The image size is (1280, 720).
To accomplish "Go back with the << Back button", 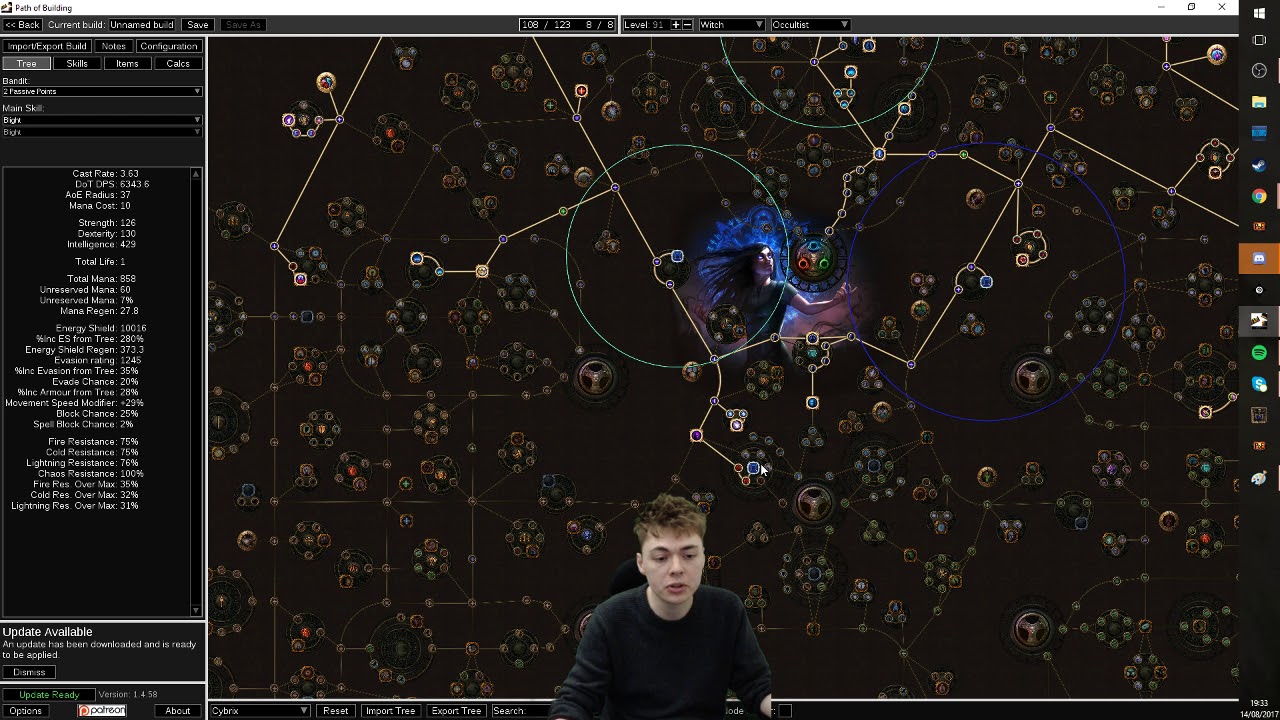I will tap(22, 24).
